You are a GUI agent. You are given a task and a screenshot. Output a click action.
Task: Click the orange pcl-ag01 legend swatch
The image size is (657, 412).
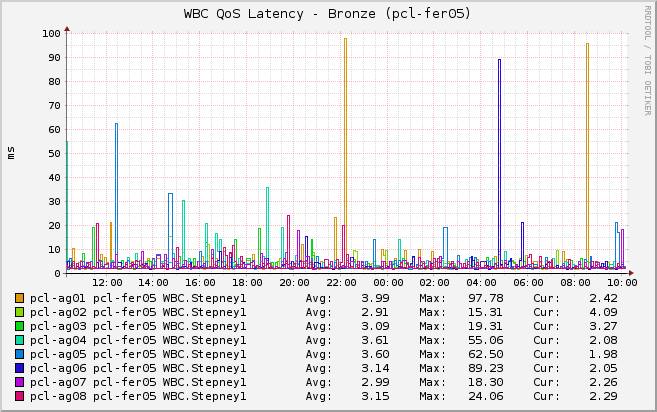point(19,298)
